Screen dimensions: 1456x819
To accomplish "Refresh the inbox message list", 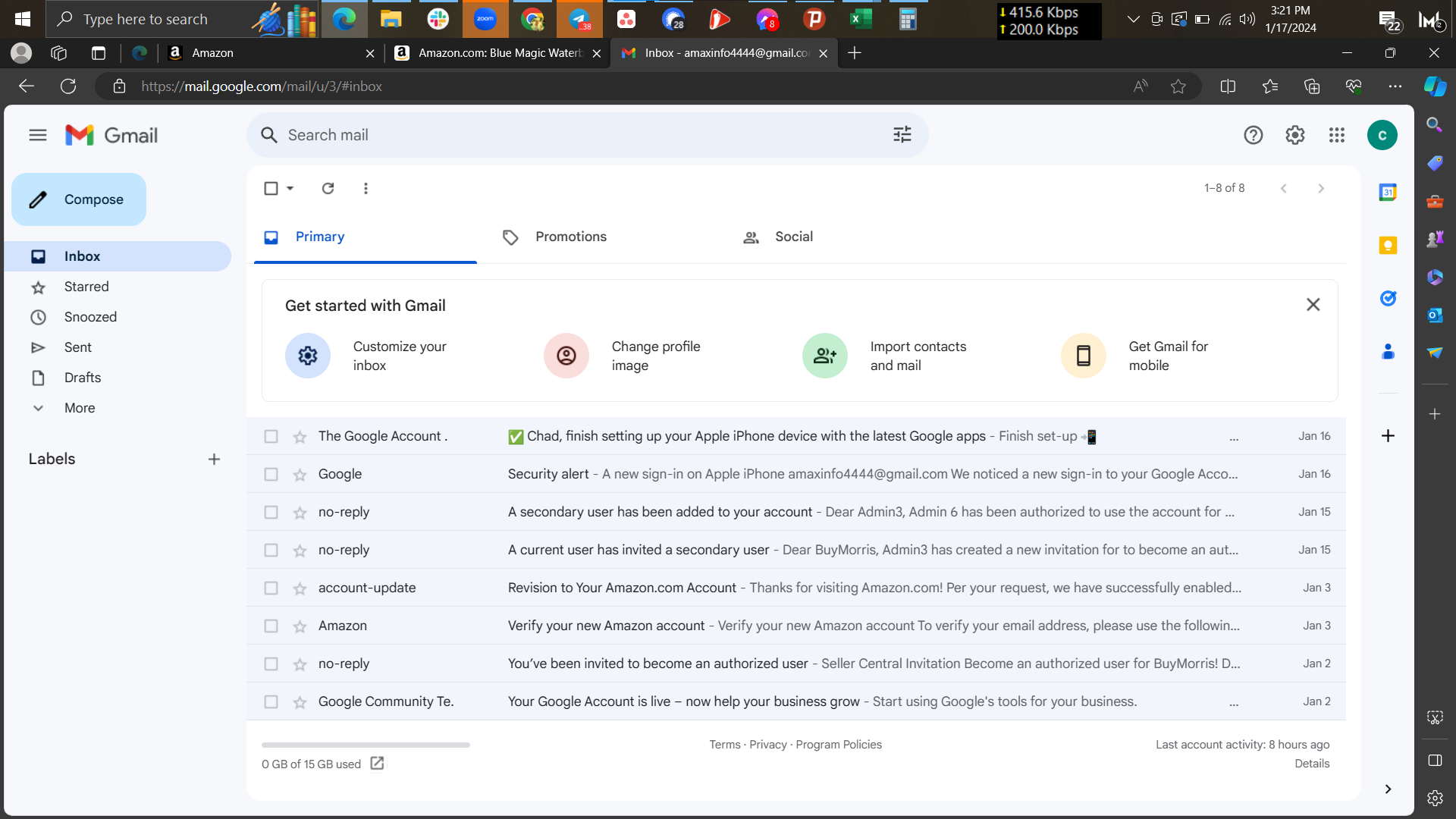I will 328,188.
